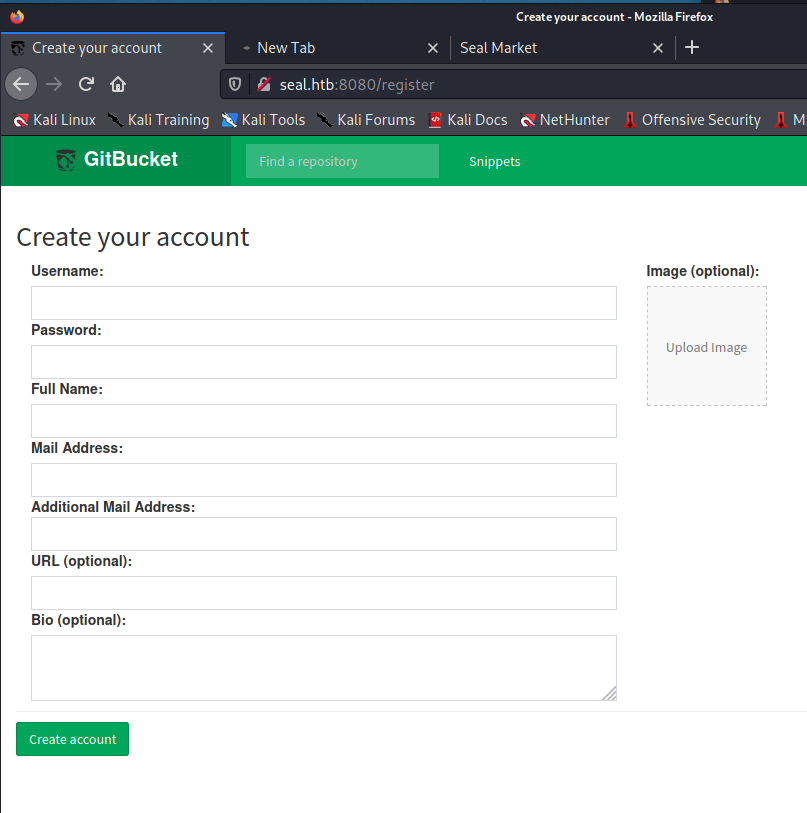Click the browser back arrow button

21,84
